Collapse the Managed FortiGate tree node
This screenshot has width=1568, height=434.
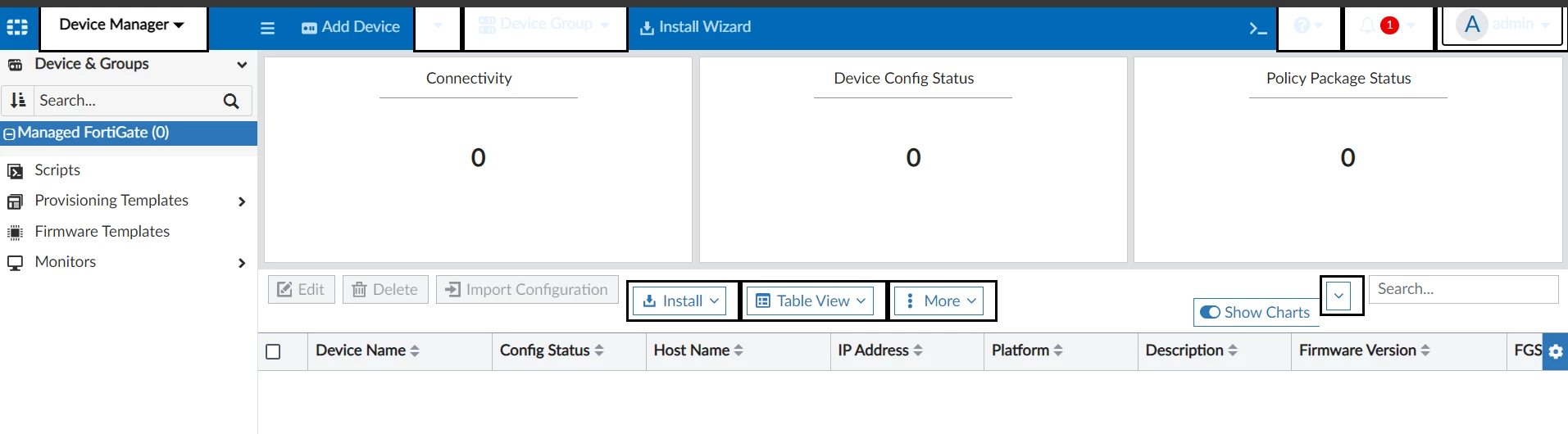click(9, 133)
